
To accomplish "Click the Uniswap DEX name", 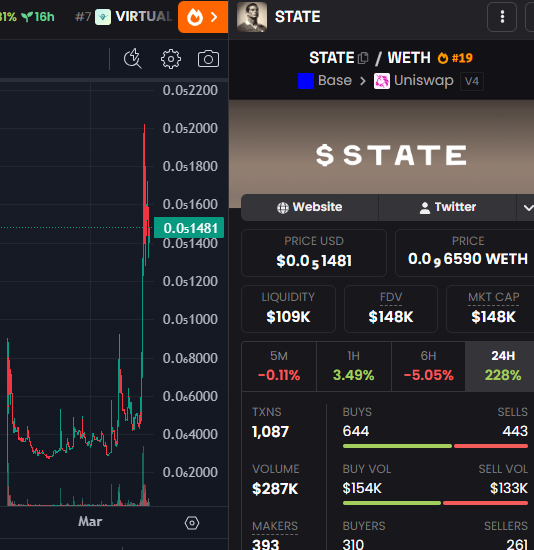I will tap(423, 81).
